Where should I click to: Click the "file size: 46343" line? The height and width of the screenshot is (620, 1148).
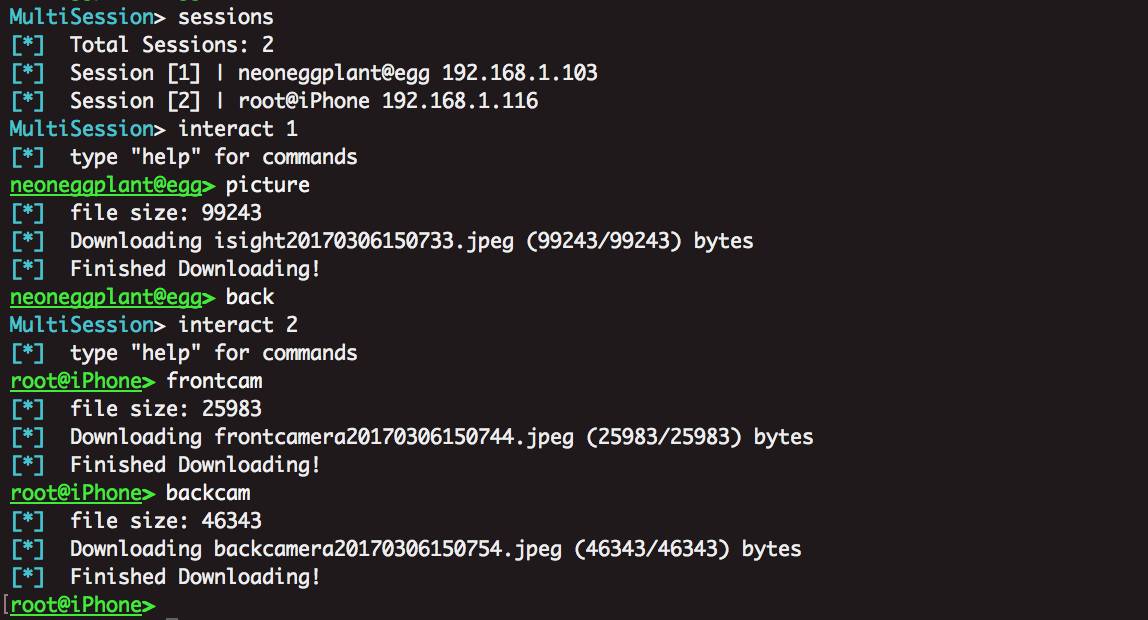coord(166,521)
